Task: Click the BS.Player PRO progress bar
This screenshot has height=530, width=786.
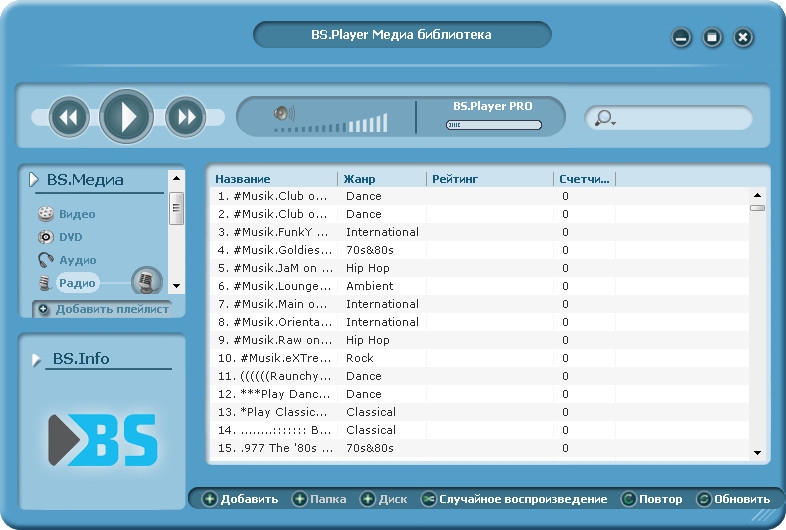Action: click(494, 125)
